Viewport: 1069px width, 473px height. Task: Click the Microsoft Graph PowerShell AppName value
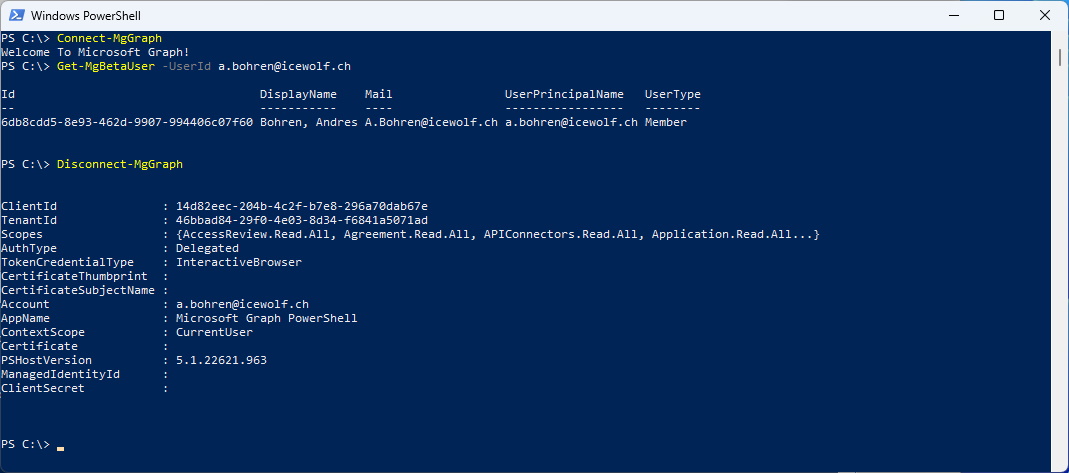(267, 318)
